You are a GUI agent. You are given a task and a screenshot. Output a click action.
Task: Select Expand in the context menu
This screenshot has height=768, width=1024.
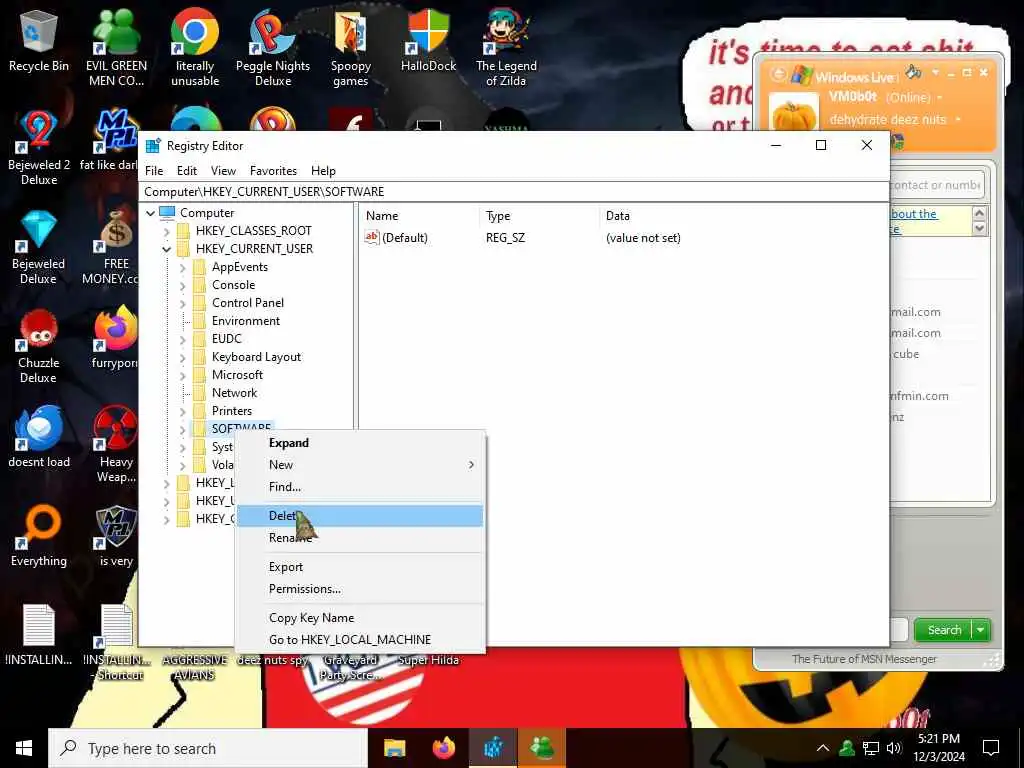tap(360, 443)
